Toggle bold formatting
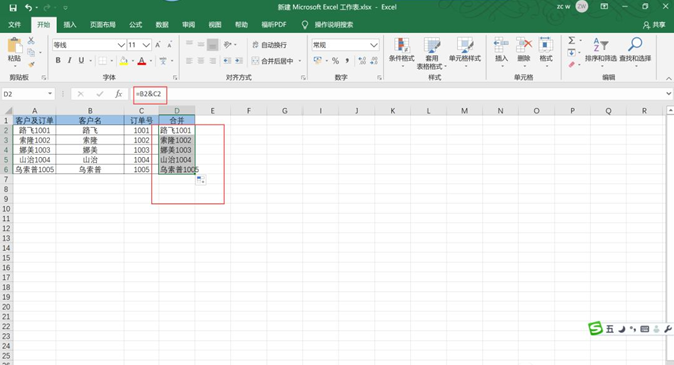Screen dimensions: 674x365 58,61
